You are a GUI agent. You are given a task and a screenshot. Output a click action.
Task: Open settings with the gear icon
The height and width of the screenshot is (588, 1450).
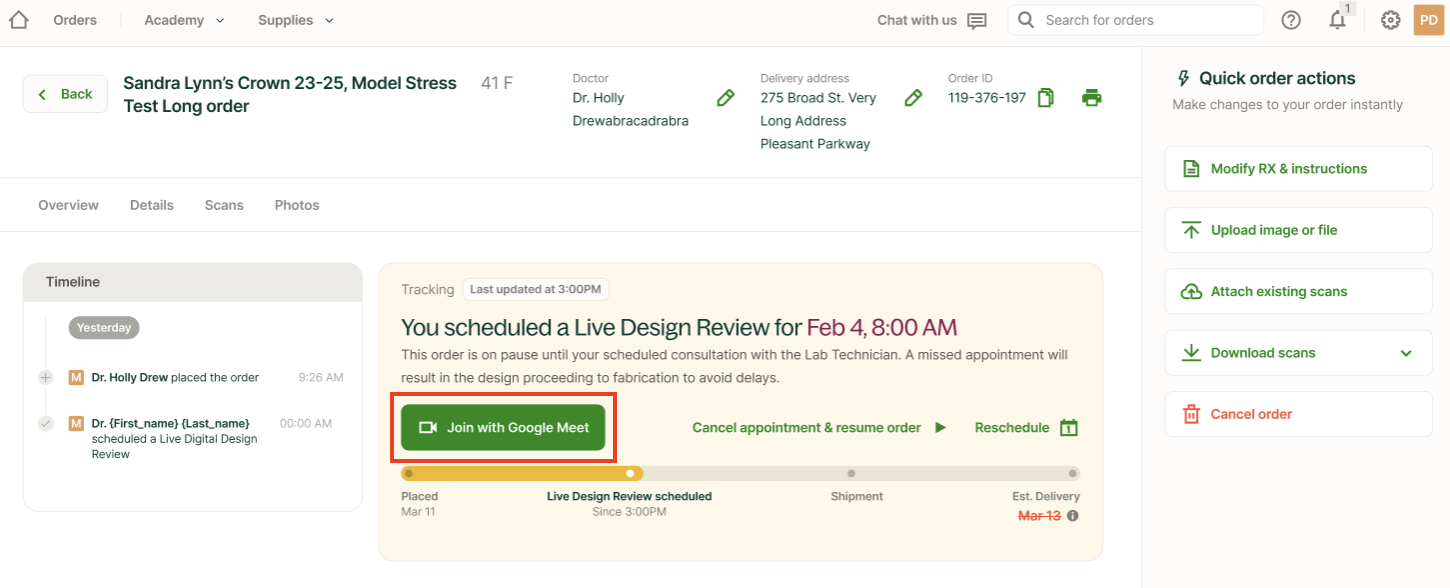click(1390, 19)
